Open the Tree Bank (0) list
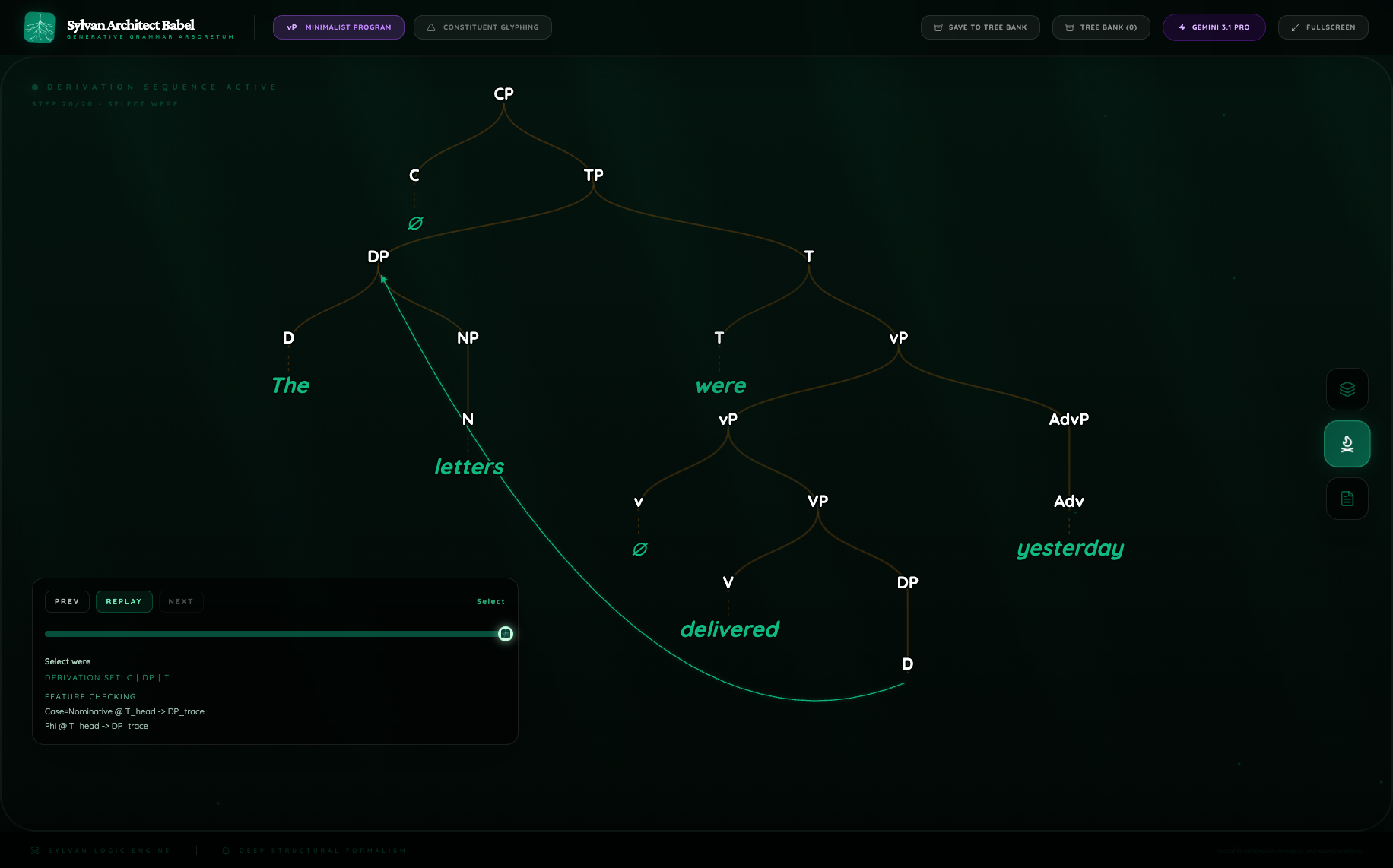This screenshot has width=1393, height=868. [1100, 27]
